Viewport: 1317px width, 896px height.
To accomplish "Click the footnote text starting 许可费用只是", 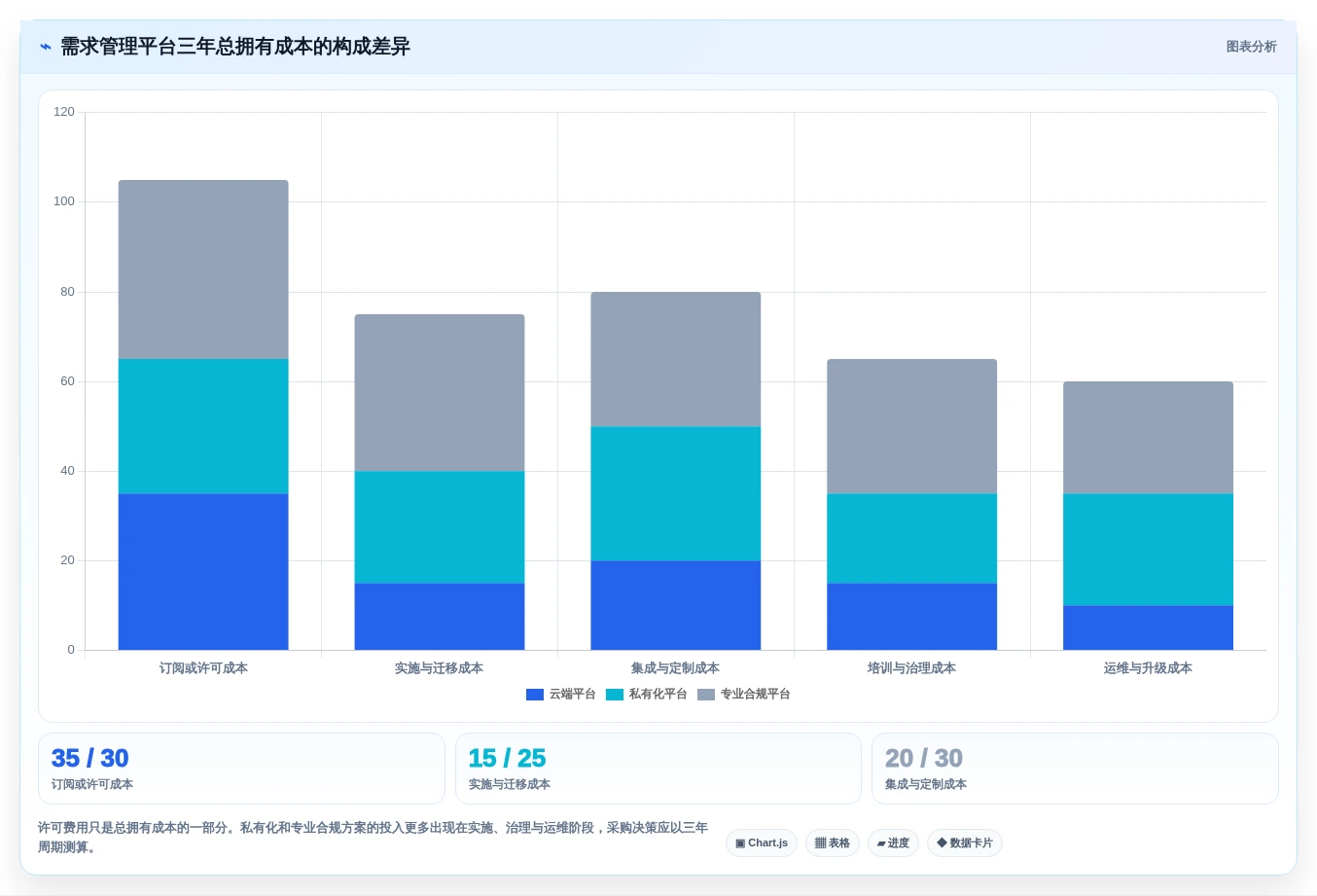I will (x=374, y=838).
